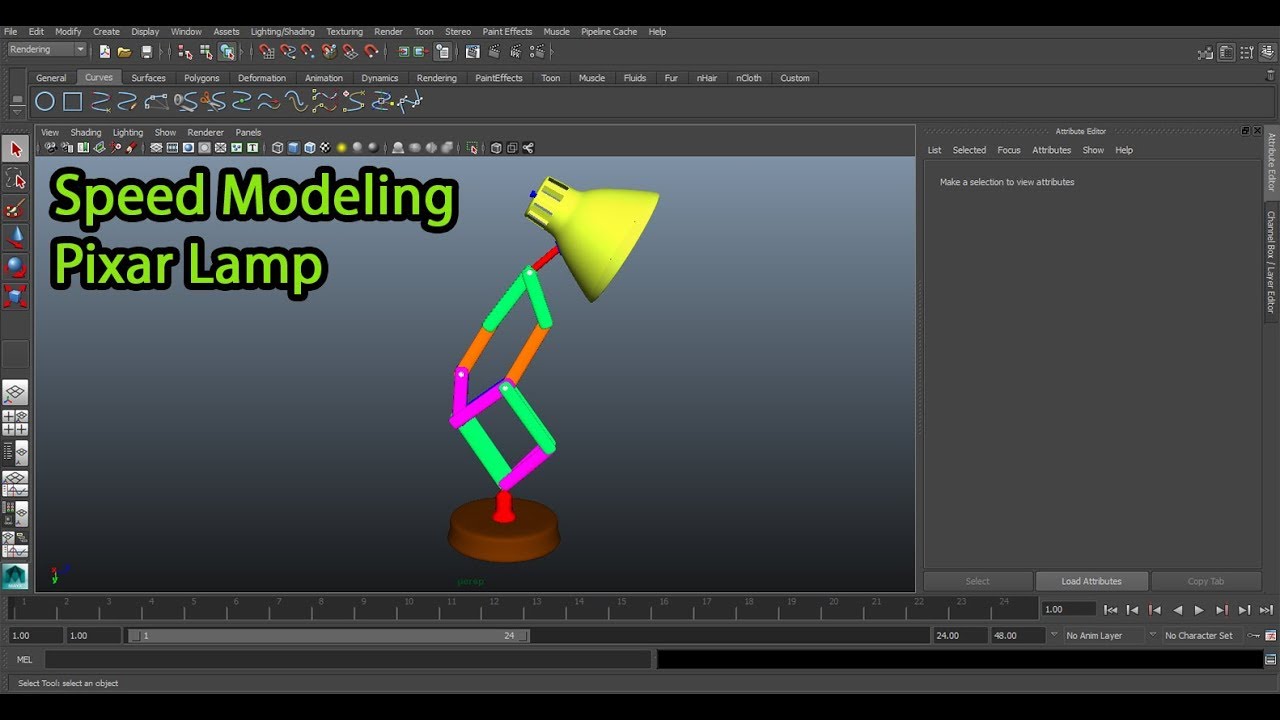Toggle smooth shade all blue cube
The height and width of the screenshot is (720, 1280).
293,148
